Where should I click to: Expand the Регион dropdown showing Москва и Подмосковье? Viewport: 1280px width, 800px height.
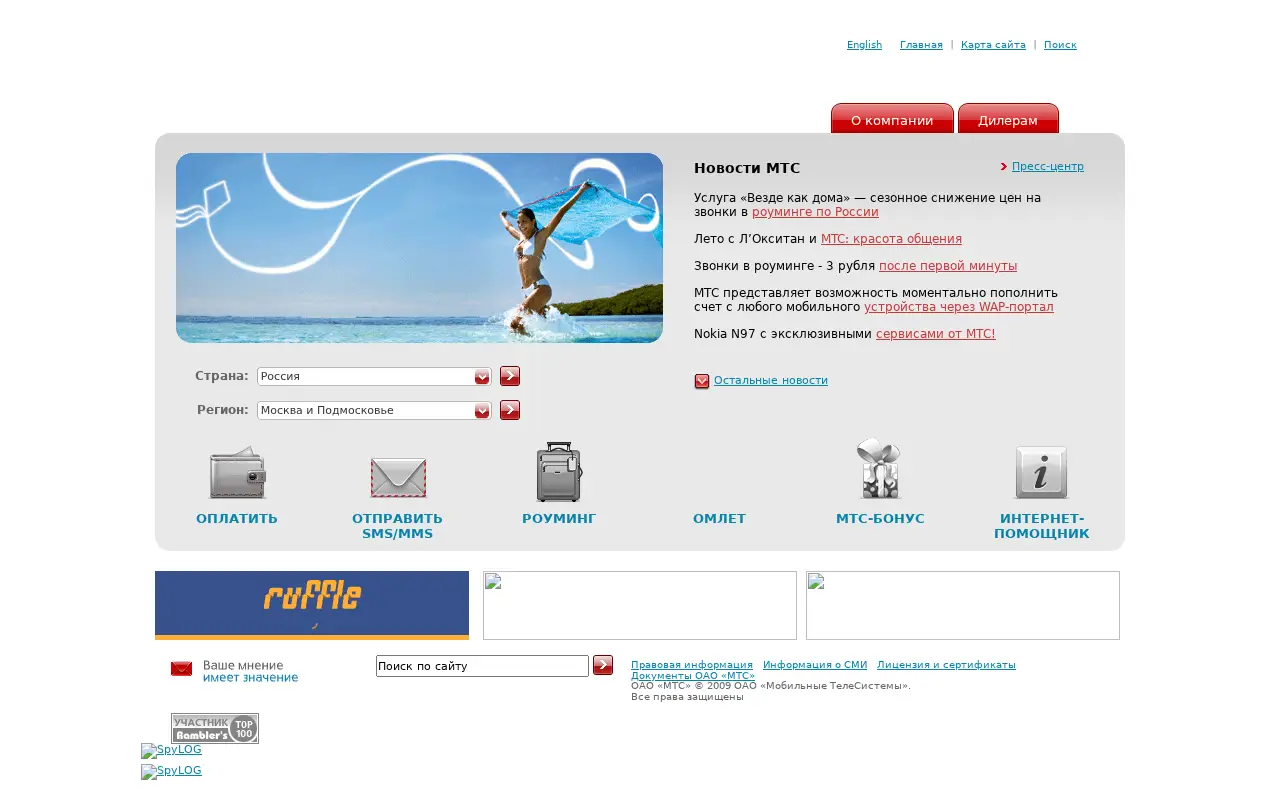pos(374,411)
